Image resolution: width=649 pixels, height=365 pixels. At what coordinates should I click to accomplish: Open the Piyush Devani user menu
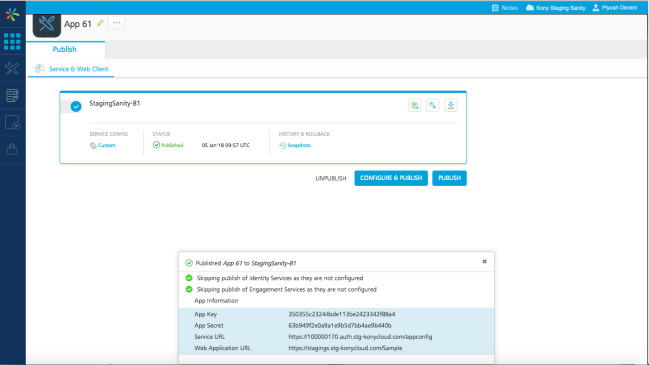pyautogui.click(x=615, y=8)
